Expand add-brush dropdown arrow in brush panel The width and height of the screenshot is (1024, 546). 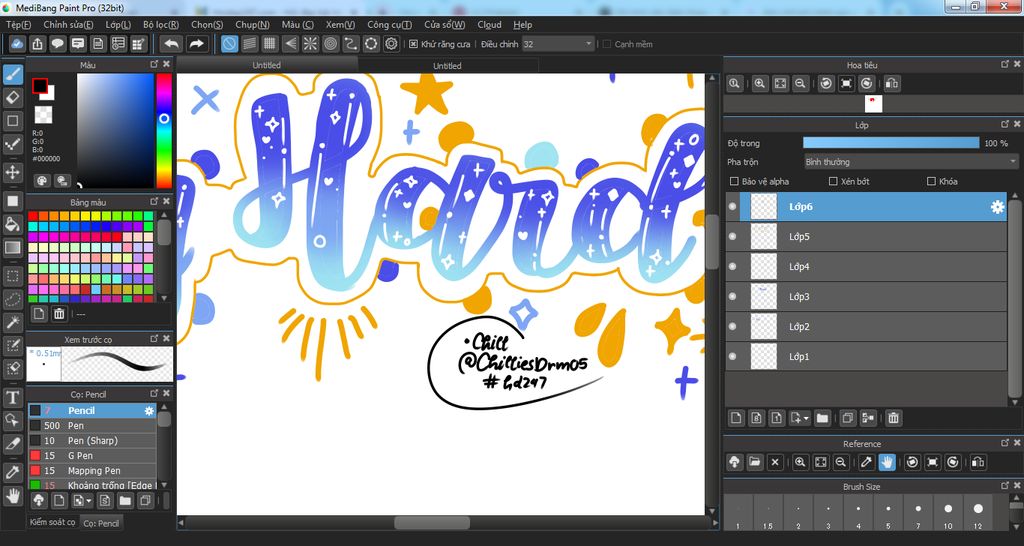pyautogui.click(x=89, y=501)
